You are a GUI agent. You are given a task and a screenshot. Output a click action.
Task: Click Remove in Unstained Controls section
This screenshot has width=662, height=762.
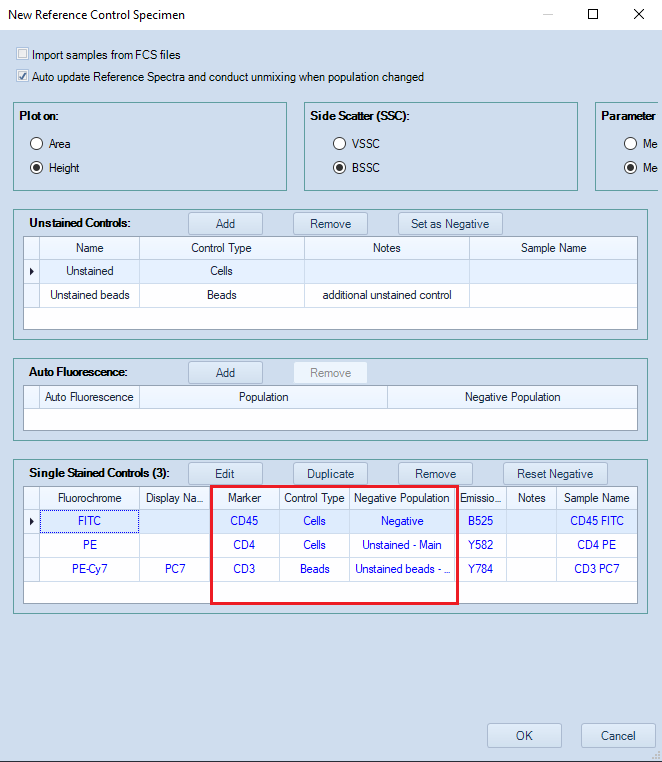click(x=331, y=224)
